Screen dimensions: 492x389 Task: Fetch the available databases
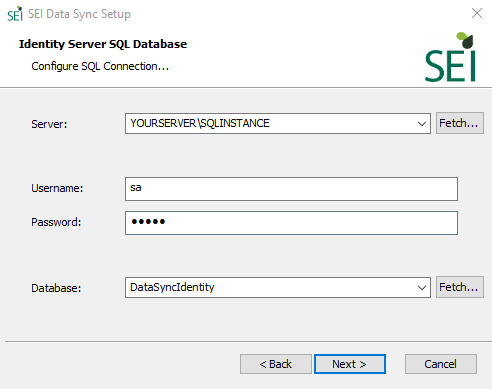point(460,287)
